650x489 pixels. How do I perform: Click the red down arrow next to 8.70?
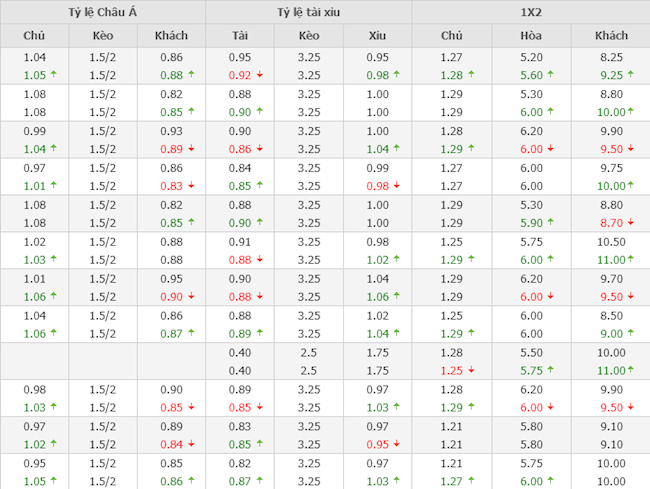pyautogui.click(x=630, y=223)
